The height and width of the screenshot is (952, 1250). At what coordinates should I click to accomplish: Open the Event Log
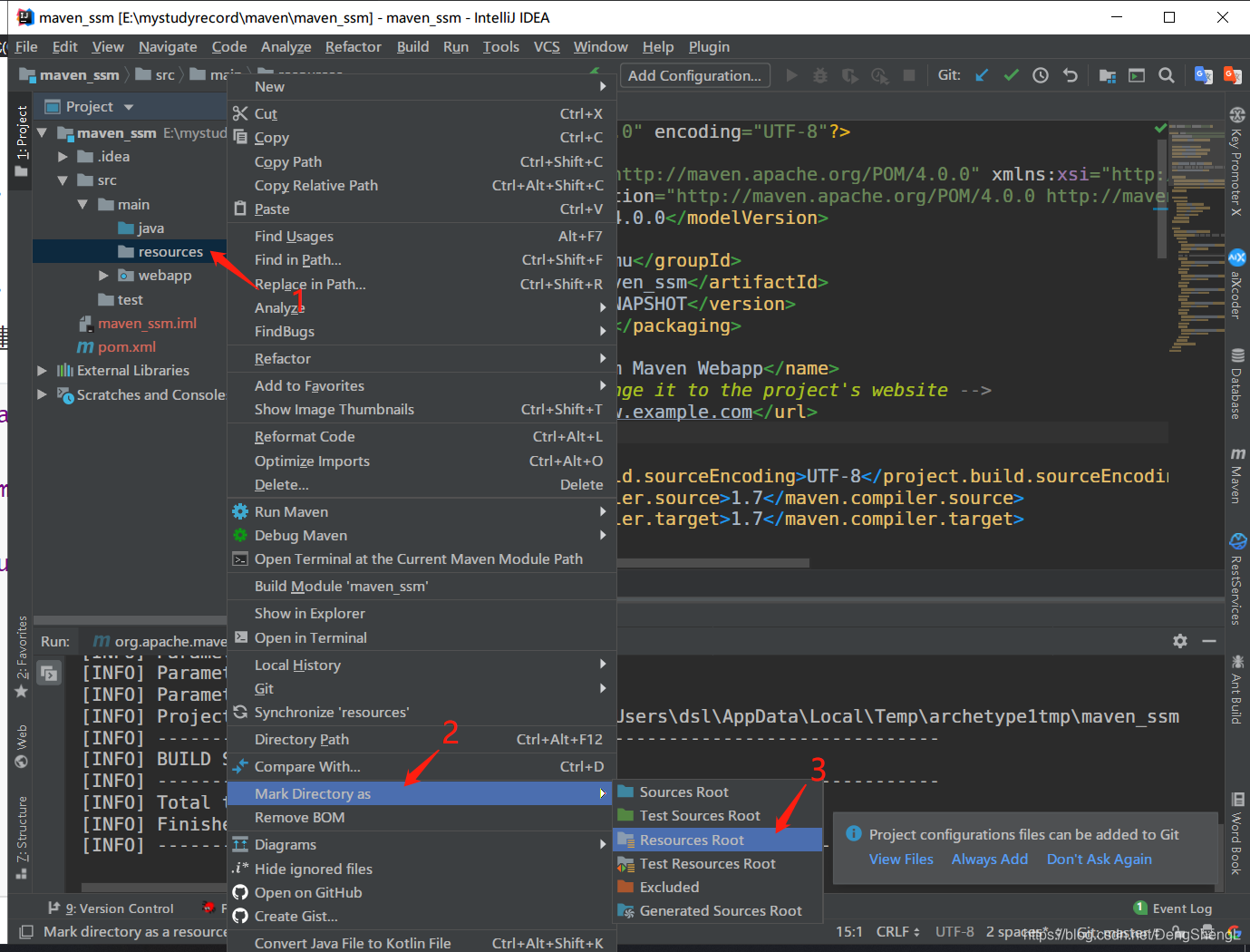point(1172,908)
